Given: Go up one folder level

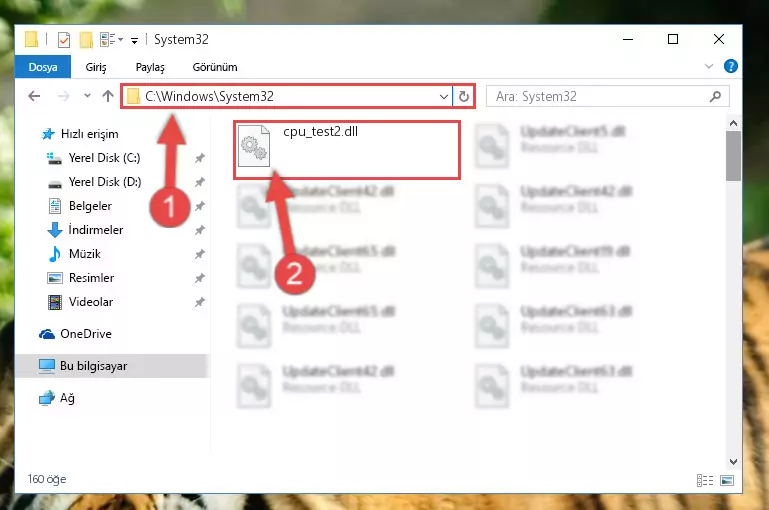Looking at the screenshot, I should (108, 96).
